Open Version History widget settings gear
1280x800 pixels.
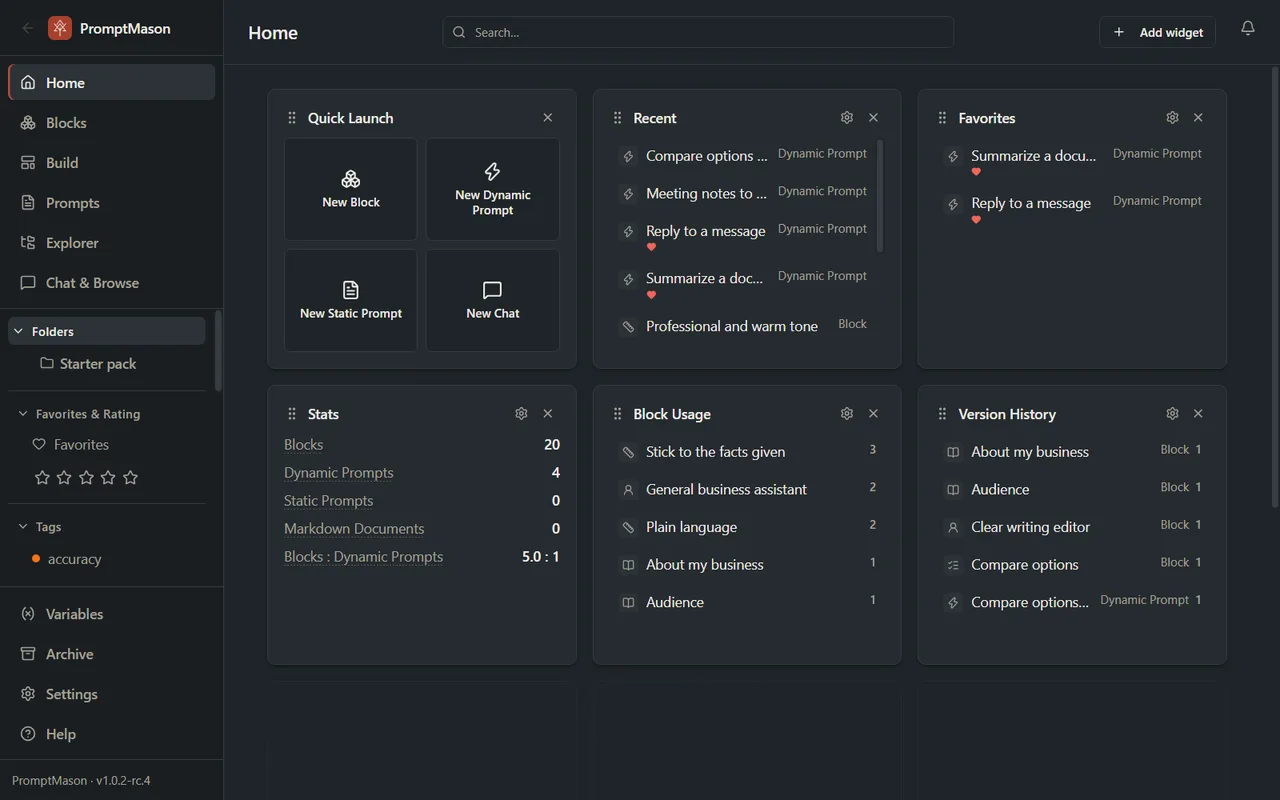(x=1172, y=414)
